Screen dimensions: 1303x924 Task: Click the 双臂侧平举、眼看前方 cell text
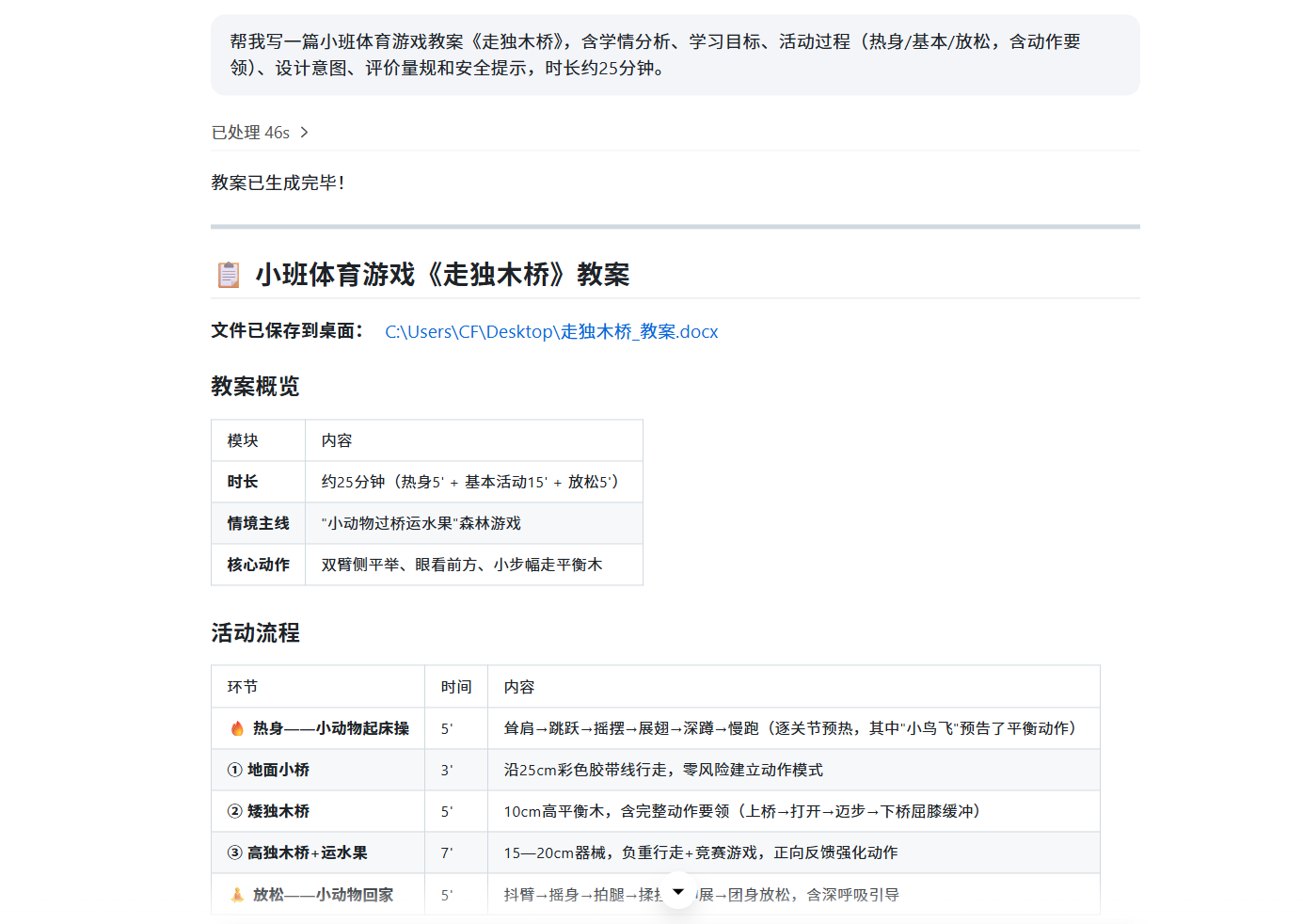[x=462, y=565]
